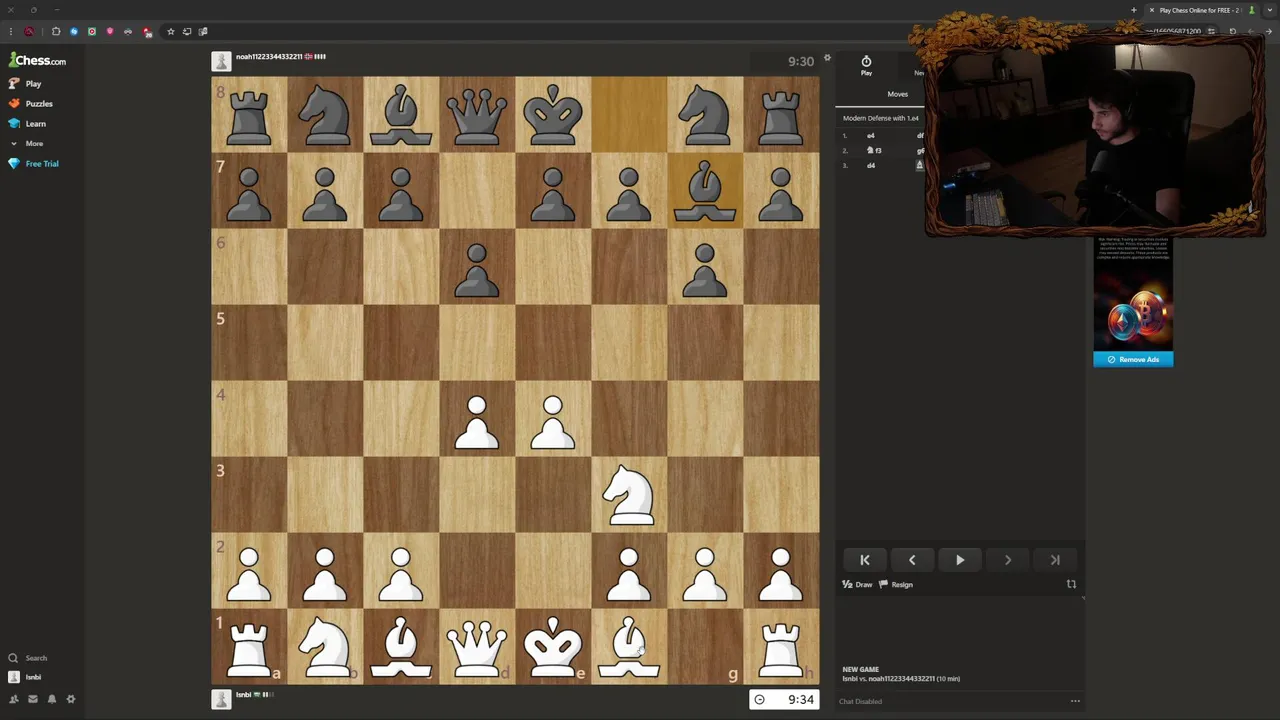Click the empty highlighted f8 square
This screenshot has height=720, width=1280.
click(x=629, y=115)
